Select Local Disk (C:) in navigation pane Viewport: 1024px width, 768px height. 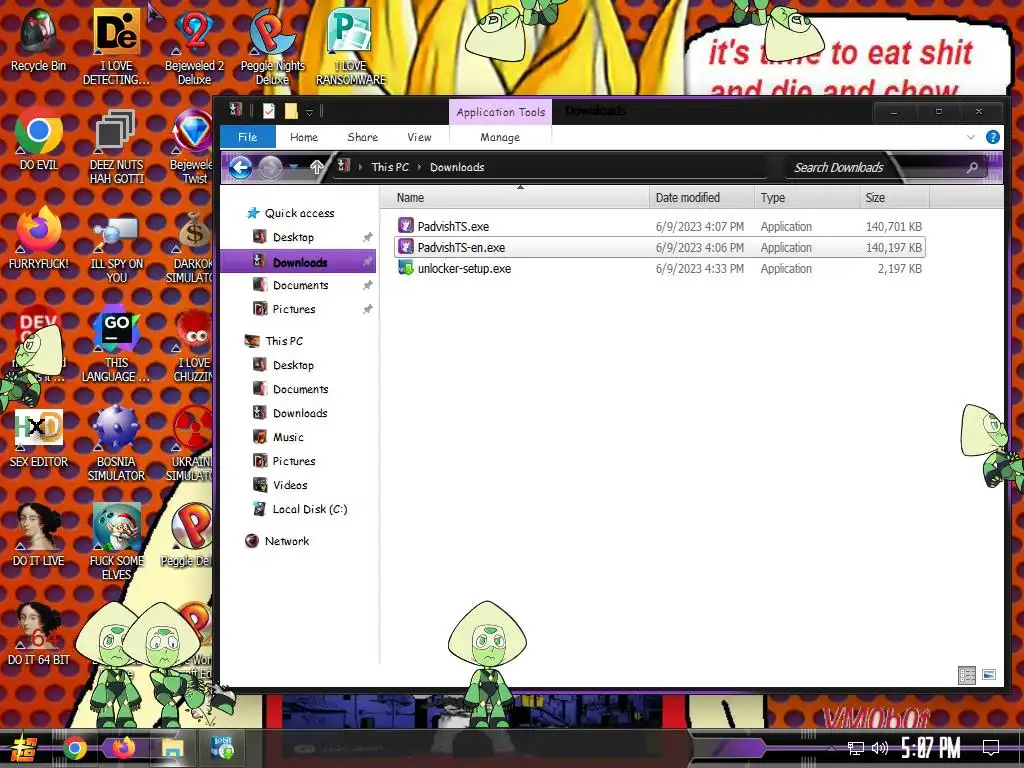coord(310,509)
